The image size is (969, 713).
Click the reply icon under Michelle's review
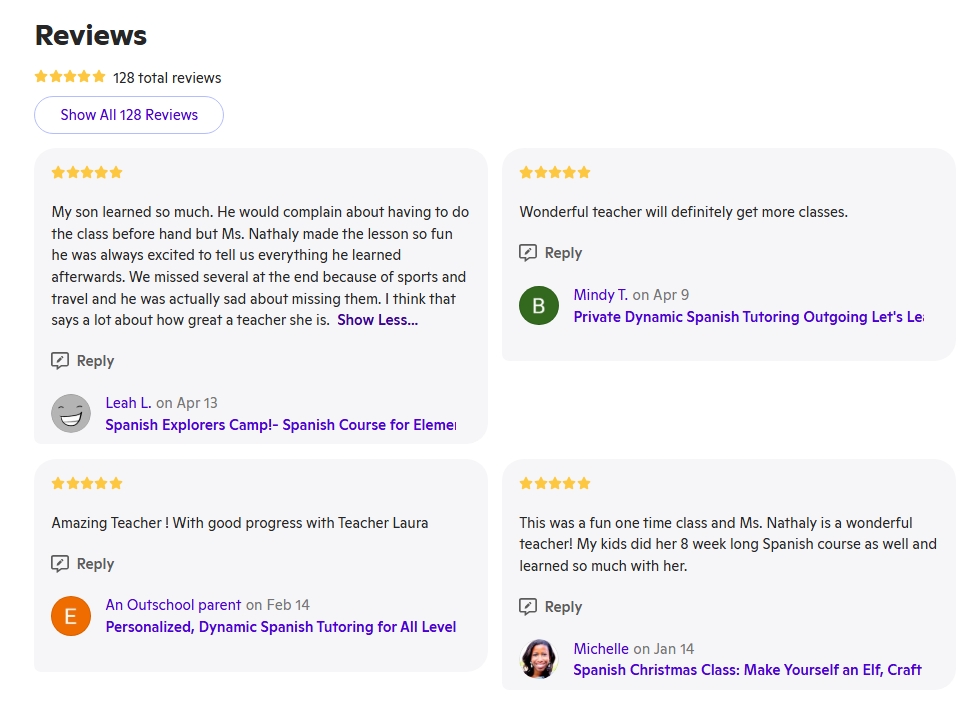(528, 607)
